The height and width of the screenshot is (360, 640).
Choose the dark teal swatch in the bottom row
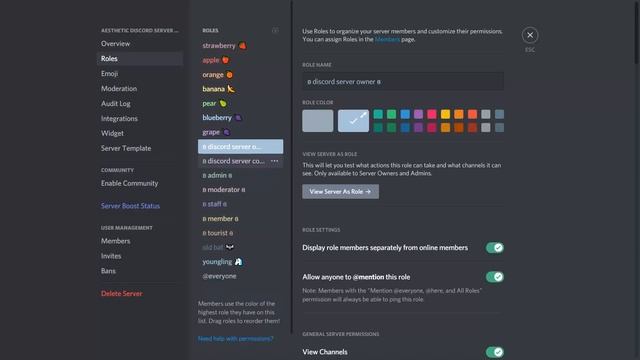[x=378, y=128]
